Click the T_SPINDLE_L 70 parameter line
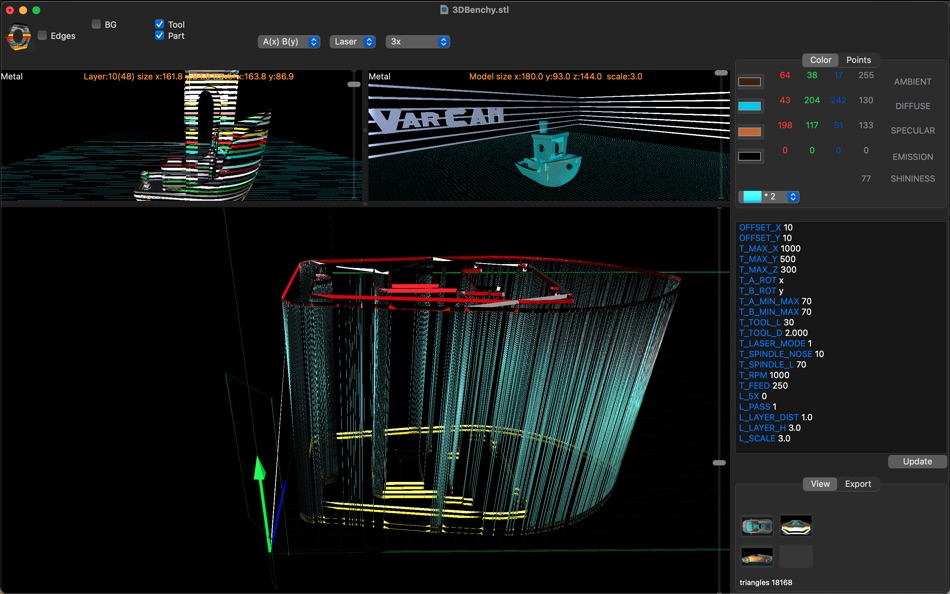Screen dimensions: 950x594 (772, 364)
